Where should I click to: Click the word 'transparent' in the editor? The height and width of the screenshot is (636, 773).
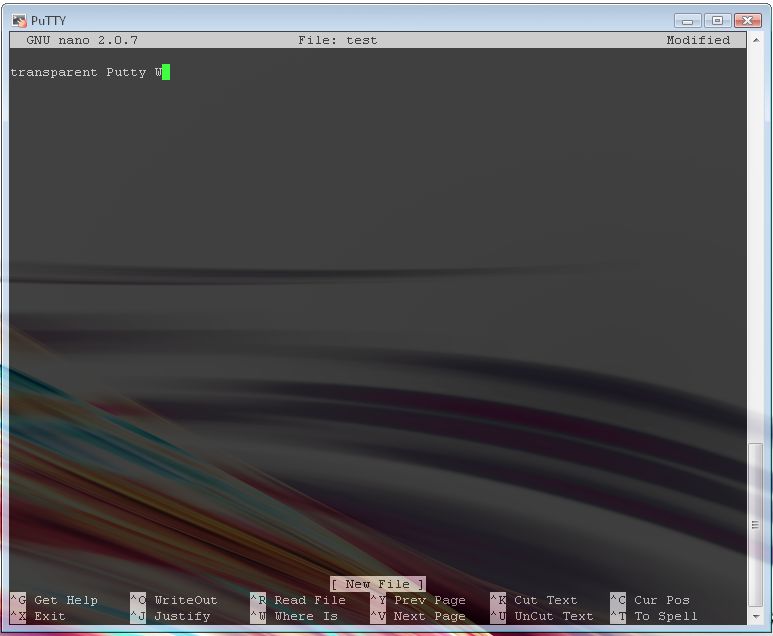coord(54,72)
